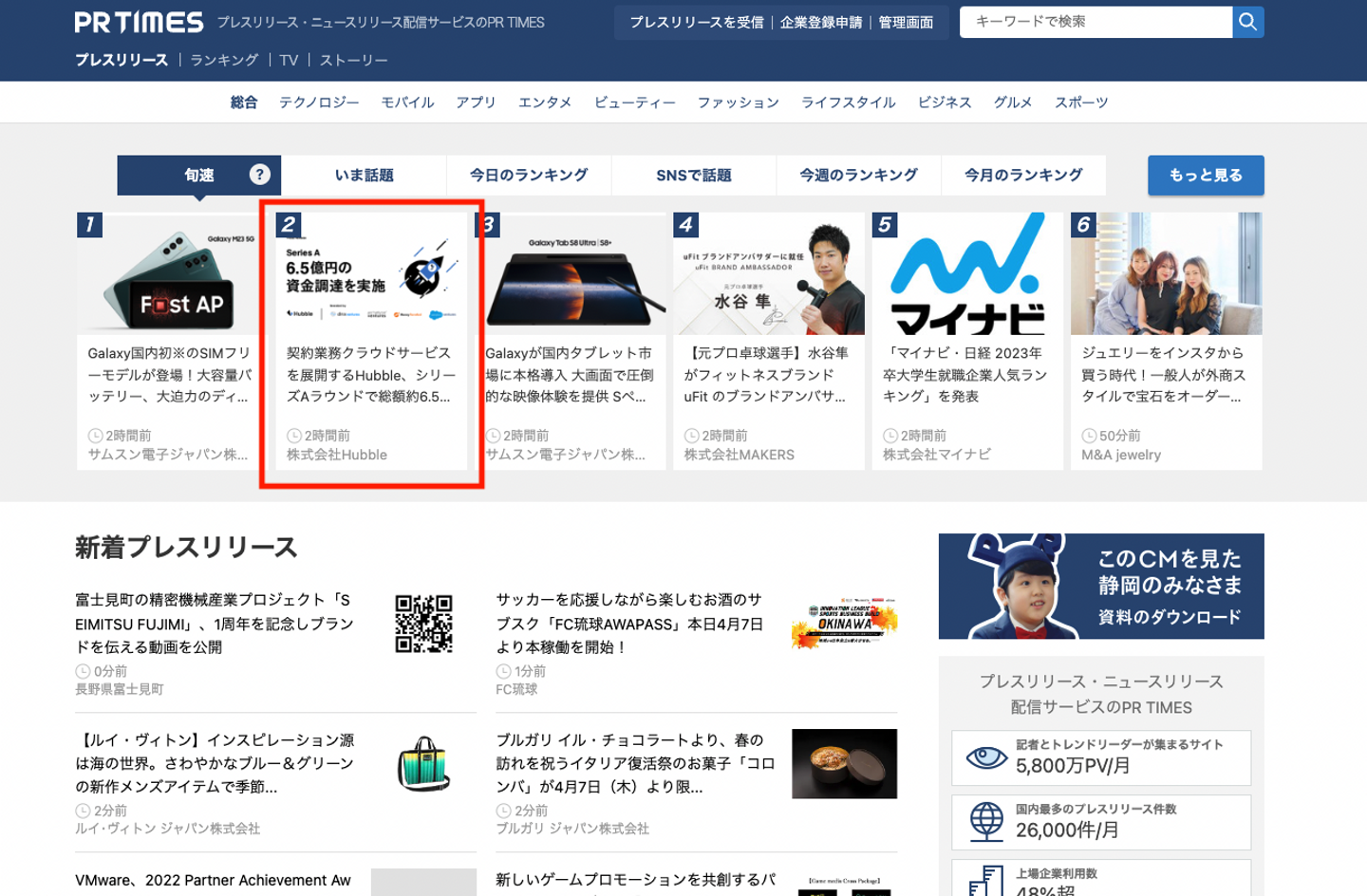Click the question mark help icon on 旬速 tab
1367x896 pixels.
click(259, 175)
